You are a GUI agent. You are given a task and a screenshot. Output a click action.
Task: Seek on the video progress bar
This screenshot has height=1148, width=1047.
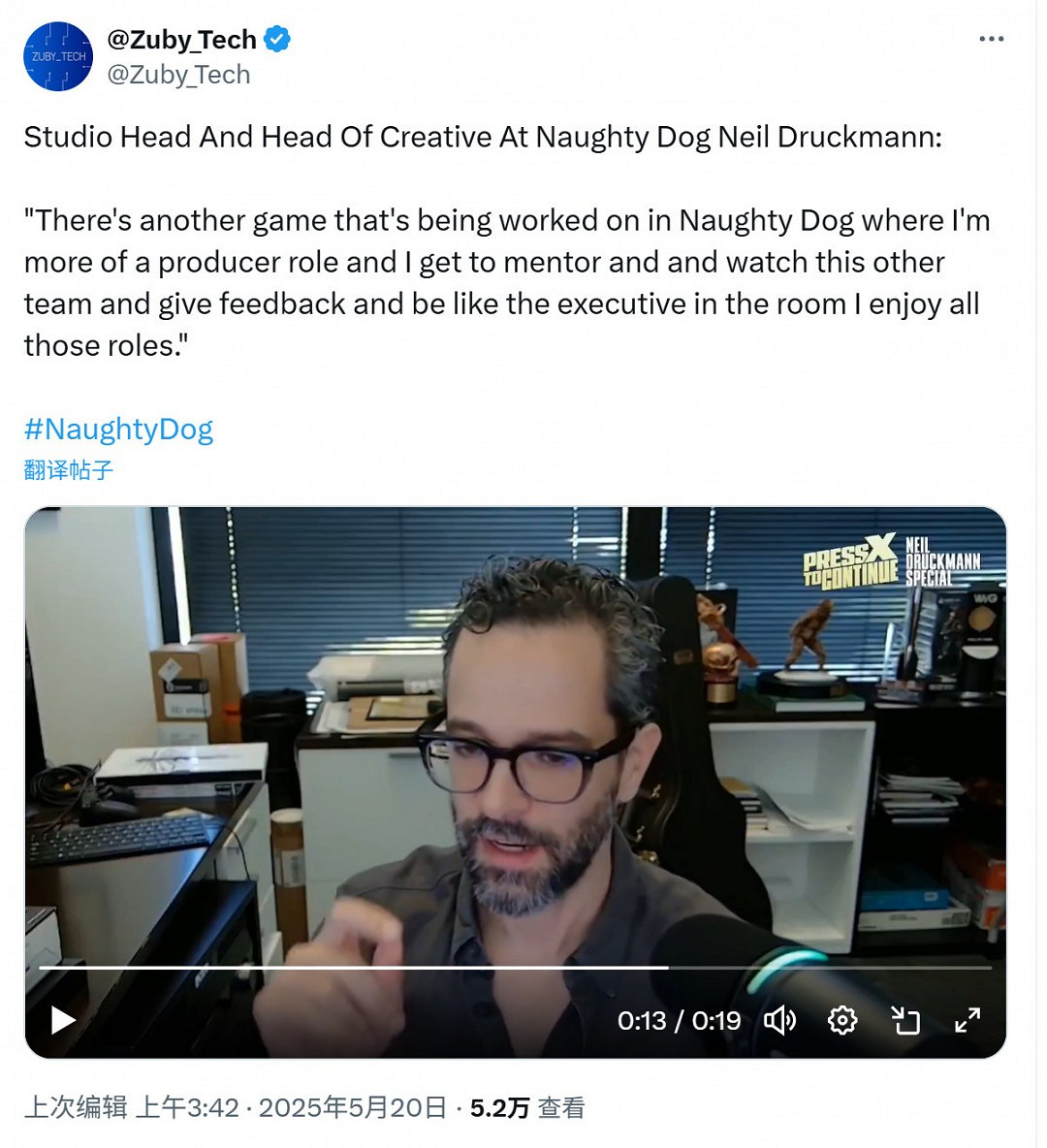pyautogui.click(x=516, y=968)
